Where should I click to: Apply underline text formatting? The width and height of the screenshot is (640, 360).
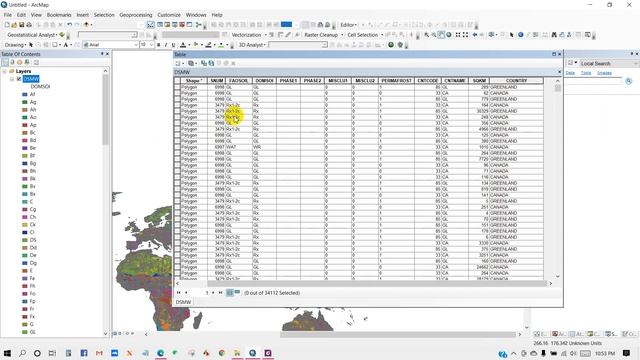point(173,44)
